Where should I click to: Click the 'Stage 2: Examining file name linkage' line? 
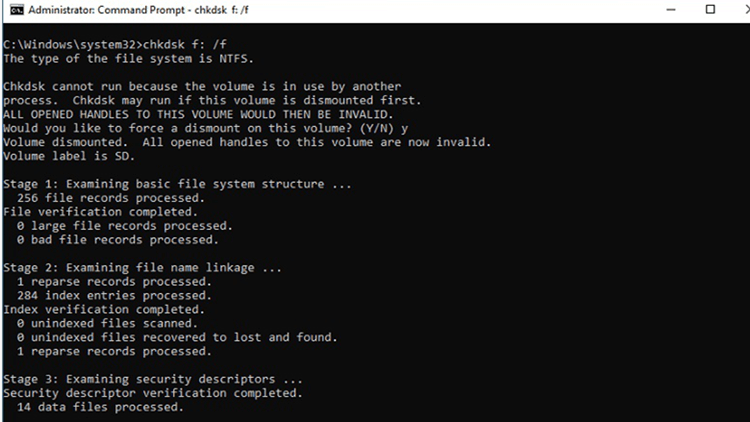(142, 267)
